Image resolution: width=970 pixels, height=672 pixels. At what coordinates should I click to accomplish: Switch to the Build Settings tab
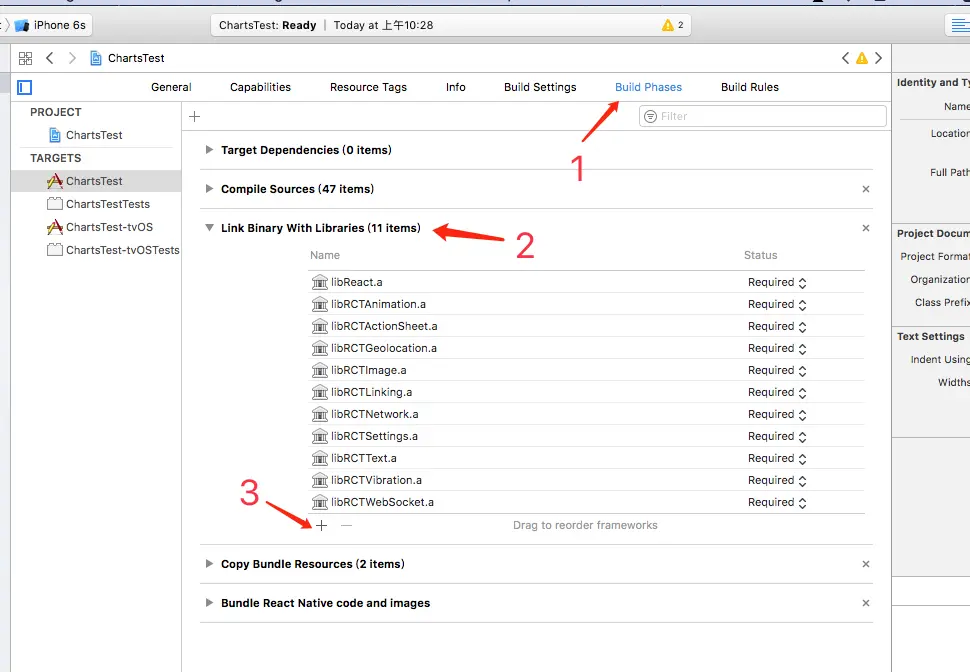pyautogui.click(x=540, y=87)
